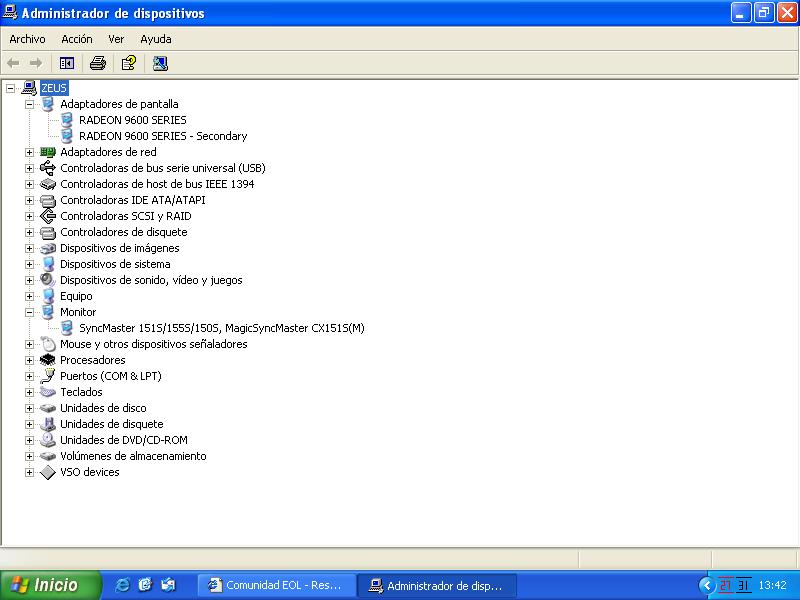Open the Archivo menu
Viewport: 800px width, 600px height.
coord(27,39)
